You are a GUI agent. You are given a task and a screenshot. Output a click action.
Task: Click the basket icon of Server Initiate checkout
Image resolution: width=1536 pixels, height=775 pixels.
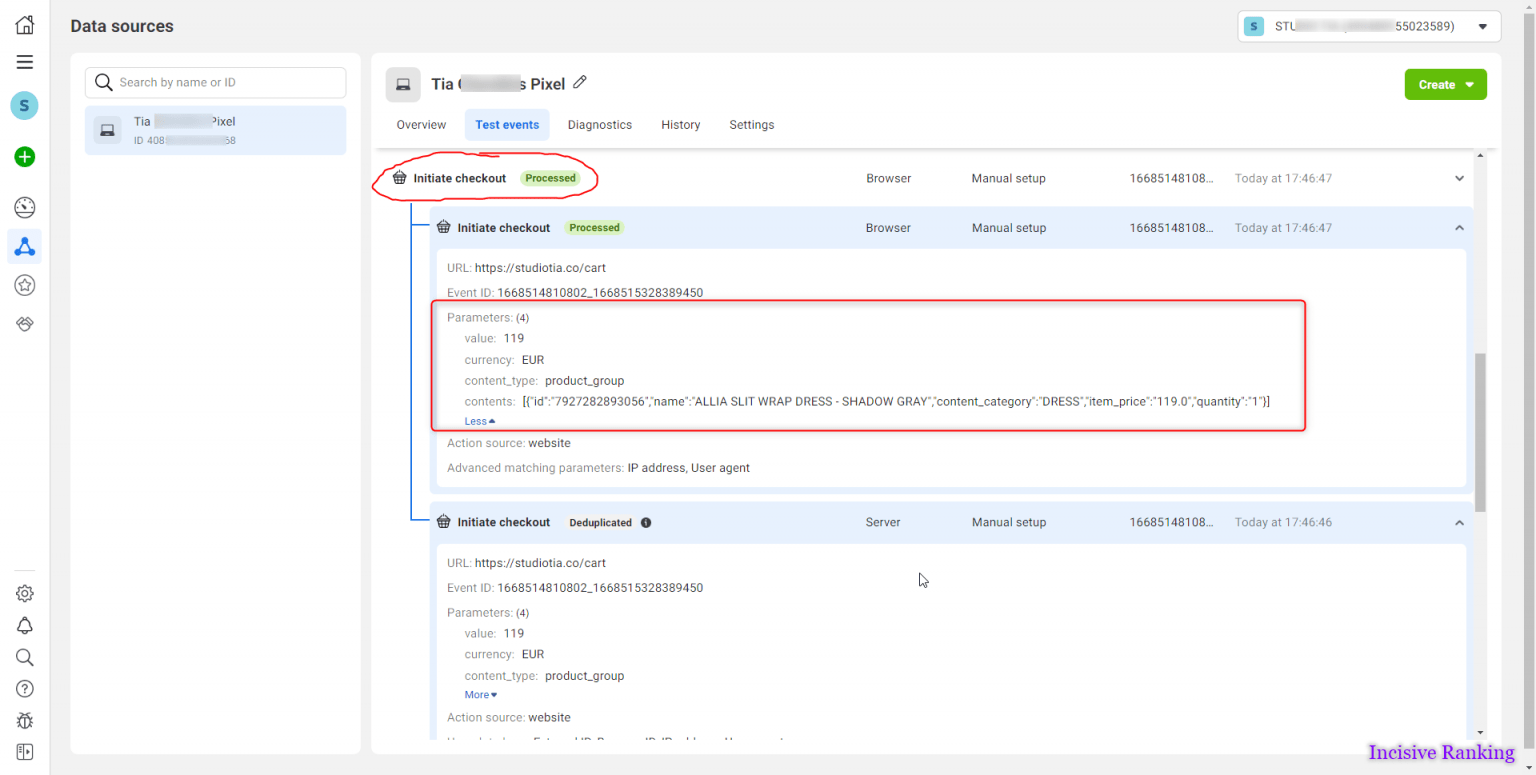444,522
